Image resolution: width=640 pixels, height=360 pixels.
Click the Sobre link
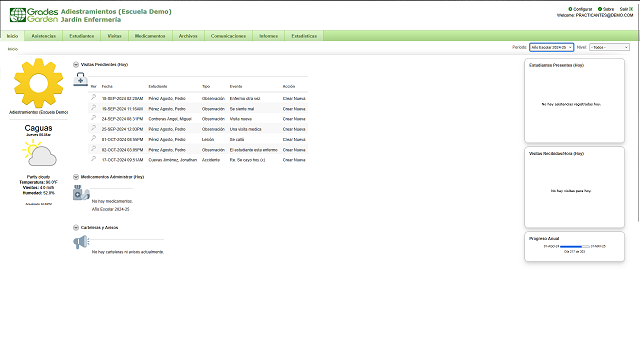point(608,9)
